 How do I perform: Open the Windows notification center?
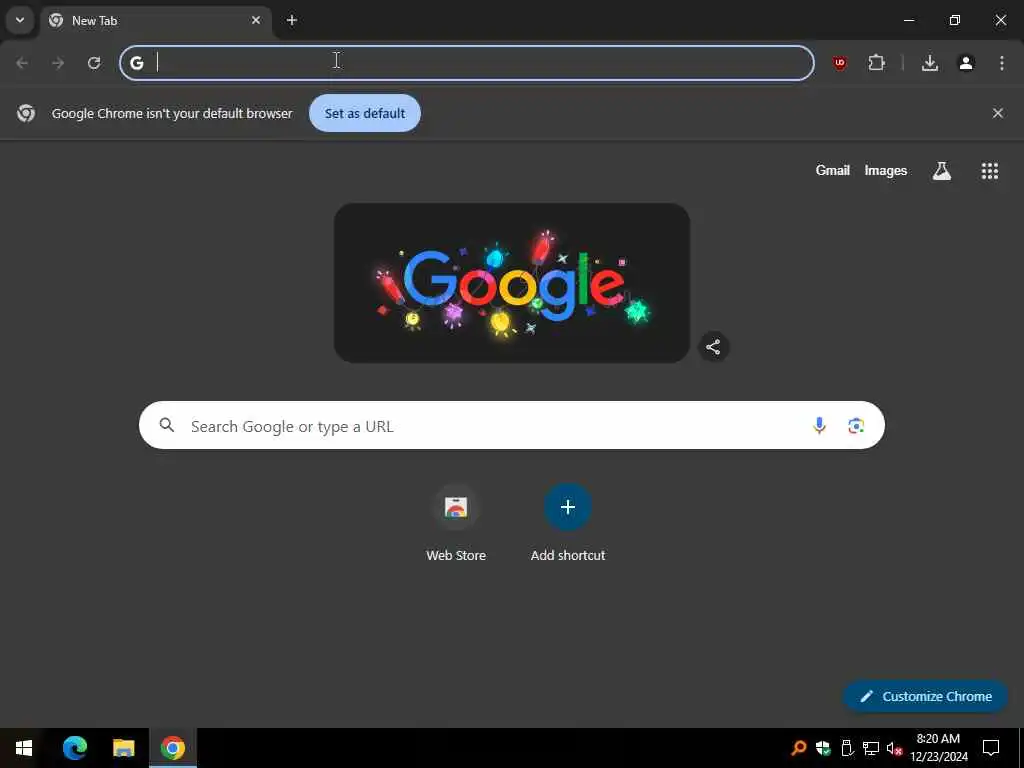991,748
